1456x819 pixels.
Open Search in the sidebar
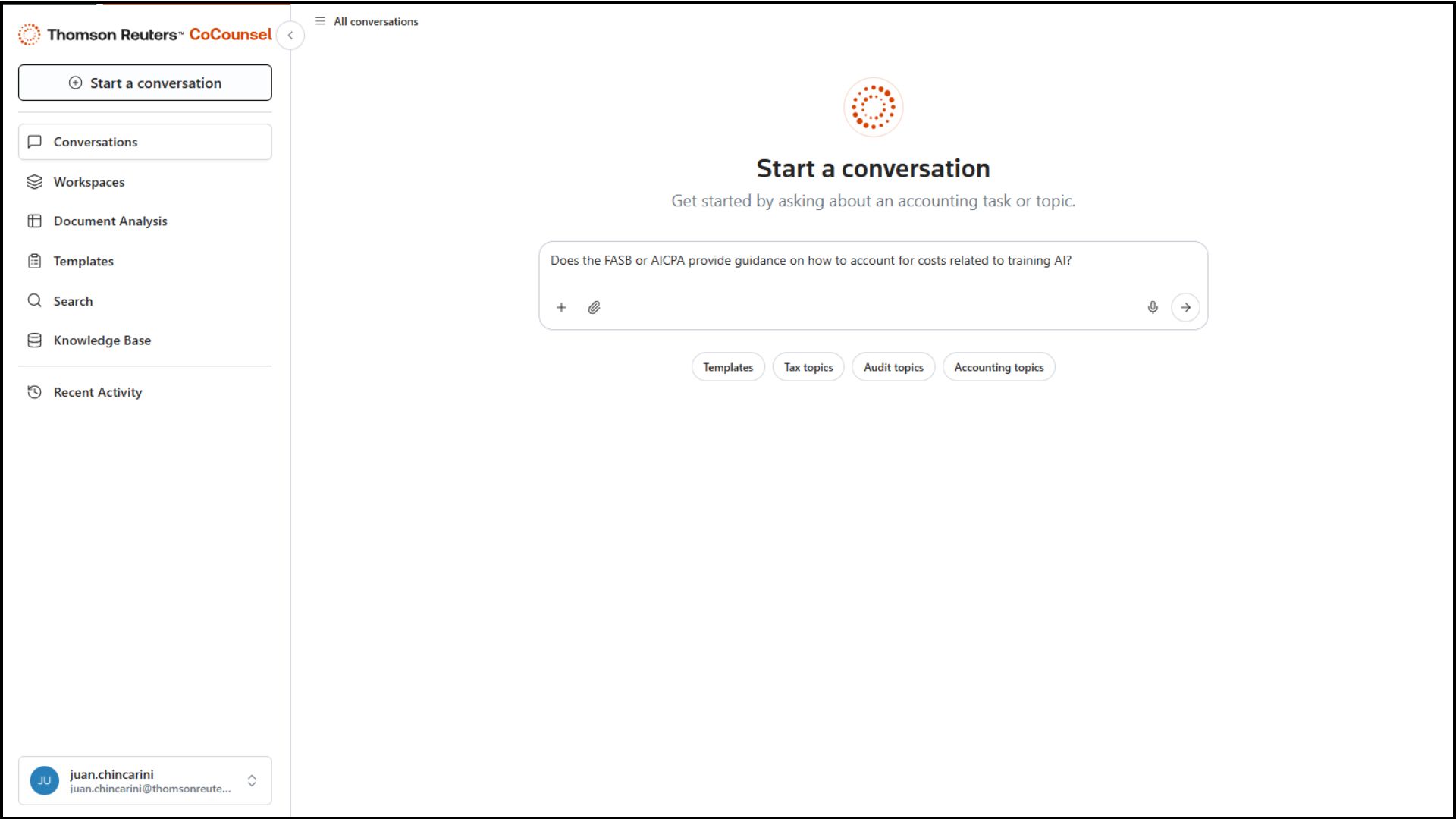tap(73, 301)
